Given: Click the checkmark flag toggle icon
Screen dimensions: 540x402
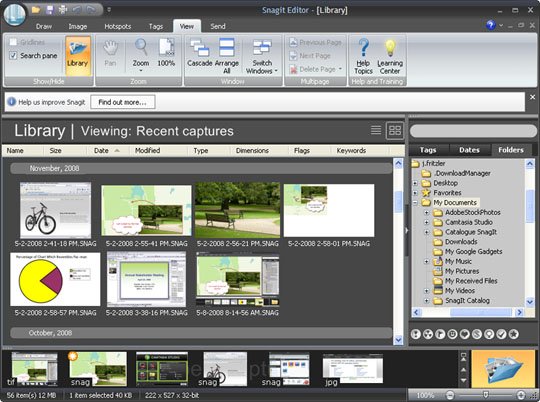Looking at the screenshot, I should (x=501, y=334).
